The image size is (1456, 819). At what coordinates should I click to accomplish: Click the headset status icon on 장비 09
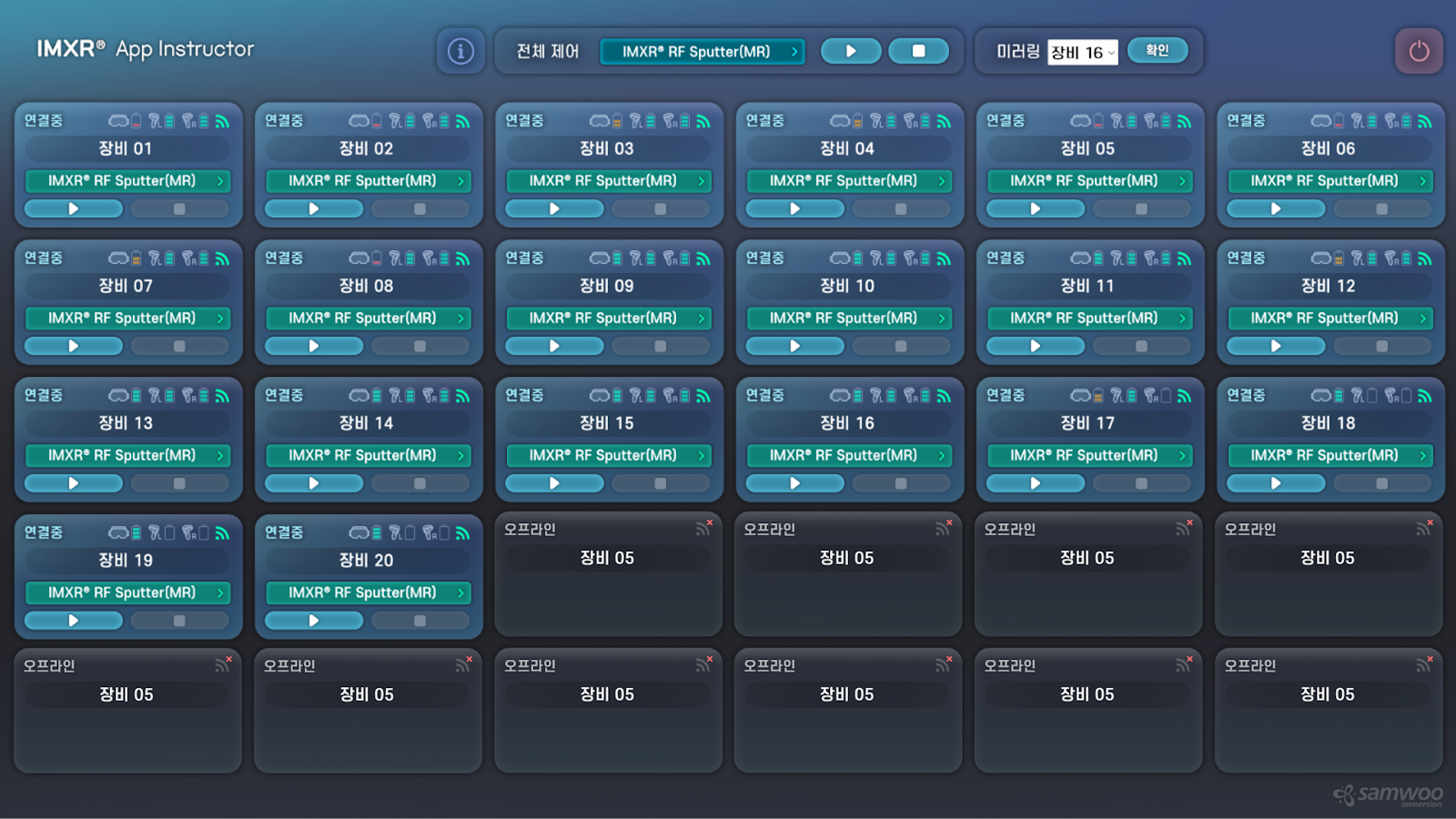[600, 258]
